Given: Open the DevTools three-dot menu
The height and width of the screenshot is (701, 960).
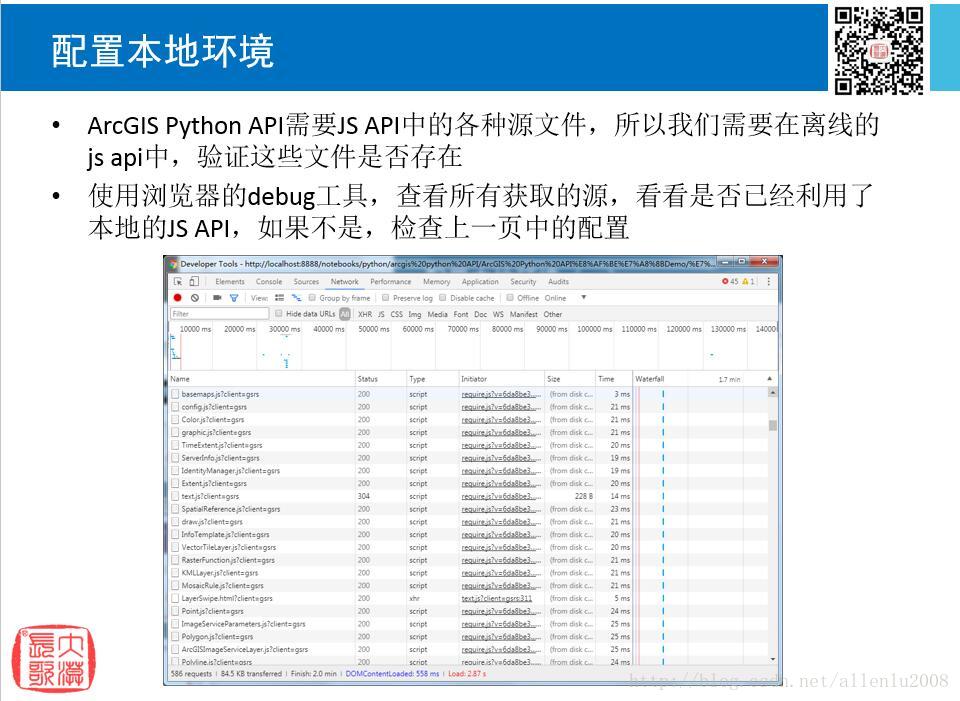Looking at the screenshot, I should click(x=768, y=282).
